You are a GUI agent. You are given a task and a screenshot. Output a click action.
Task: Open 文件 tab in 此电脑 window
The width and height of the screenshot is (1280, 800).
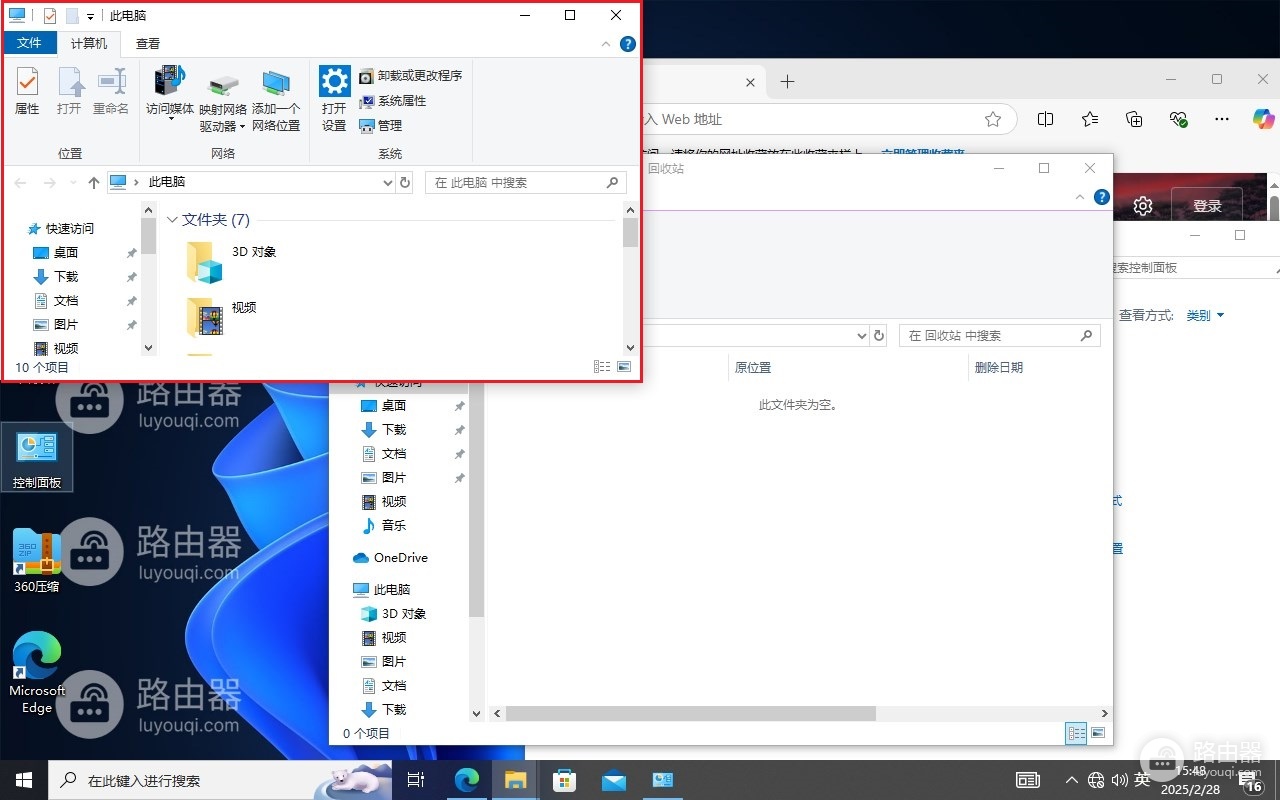[30, 43]
